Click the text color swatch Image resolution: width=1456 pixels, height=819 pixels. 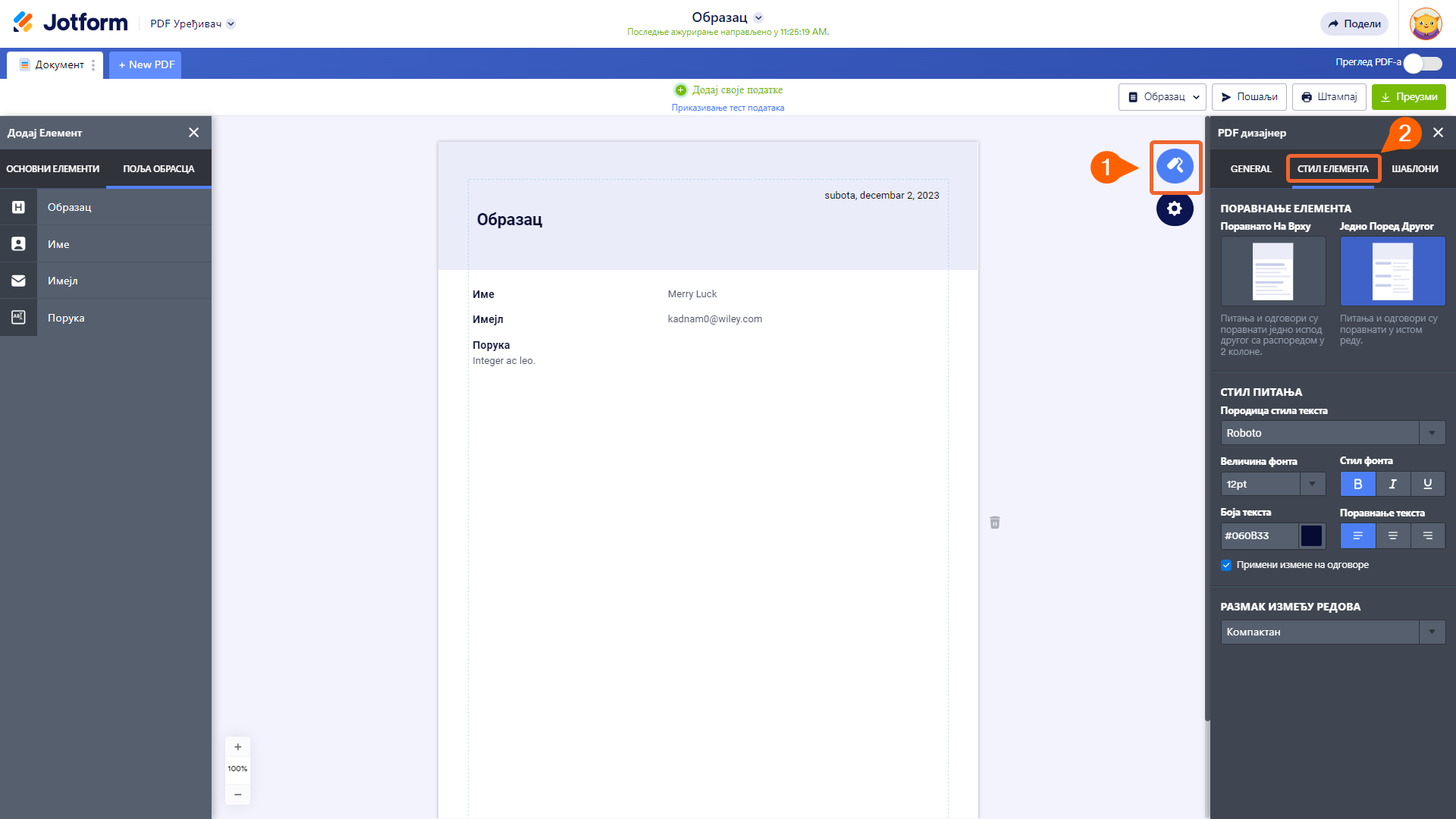pyautogui.click(x=1311, y=535)
